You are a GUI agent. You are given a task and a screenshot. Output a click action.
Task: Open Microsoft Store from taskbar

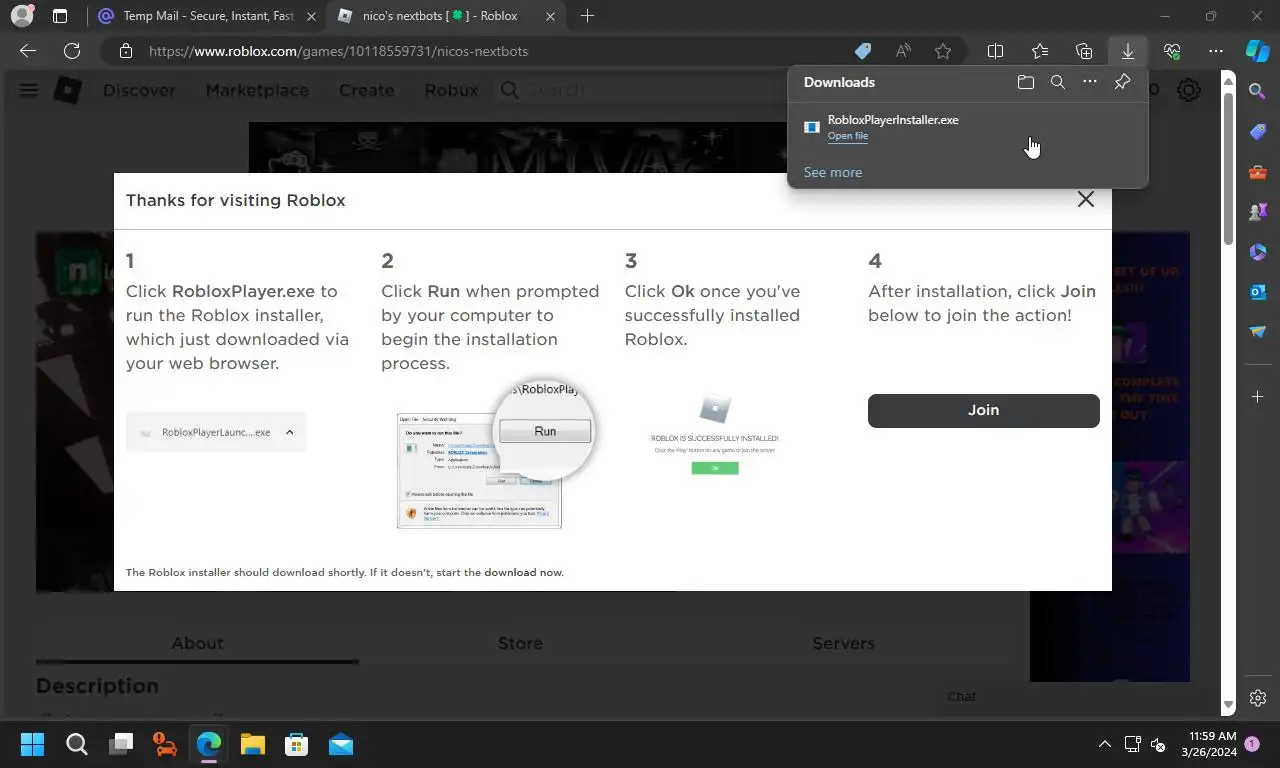click(296, 744)
